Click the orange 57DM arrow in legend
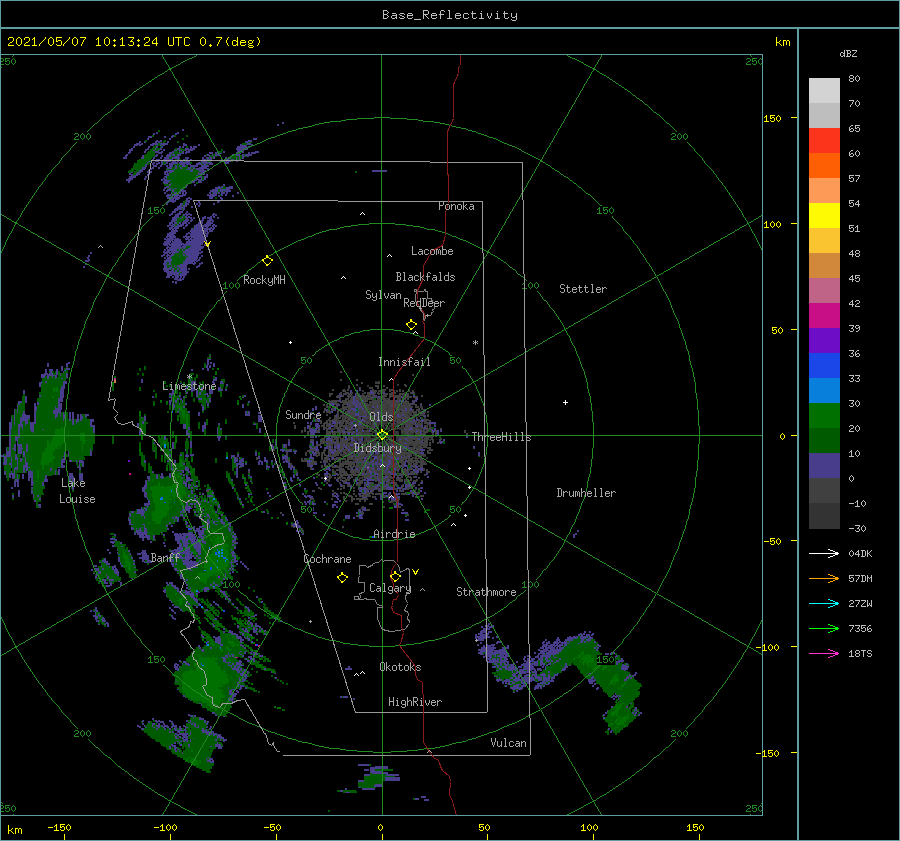This screenshot has width=900, height=841. [x=824, y=579]
